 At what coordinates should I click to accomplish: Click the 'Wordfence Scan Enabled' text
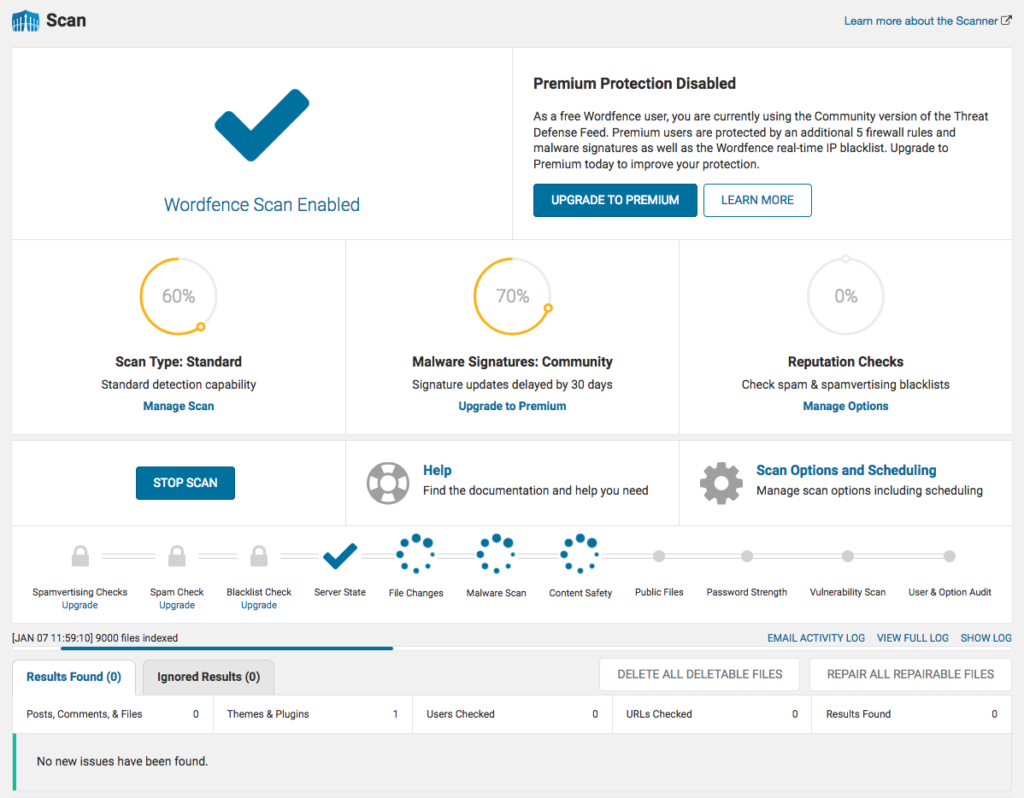(262, 204)
